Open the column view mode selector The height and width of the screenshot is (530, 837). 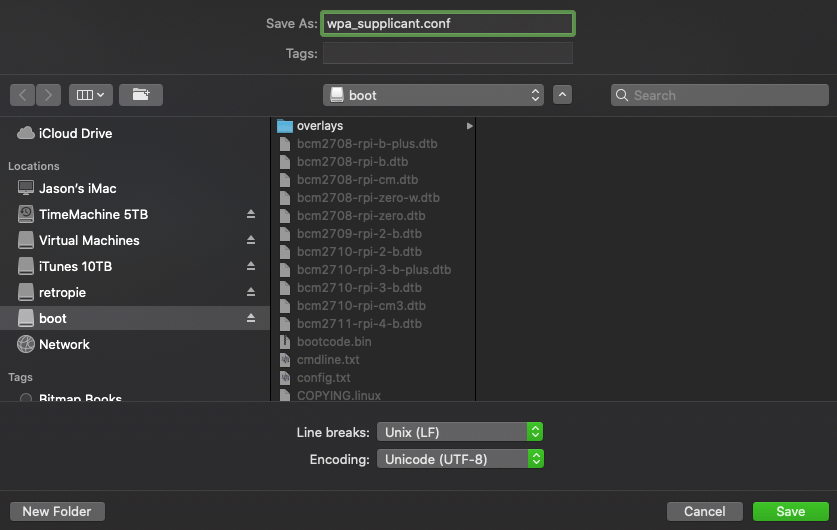[90, 95]
